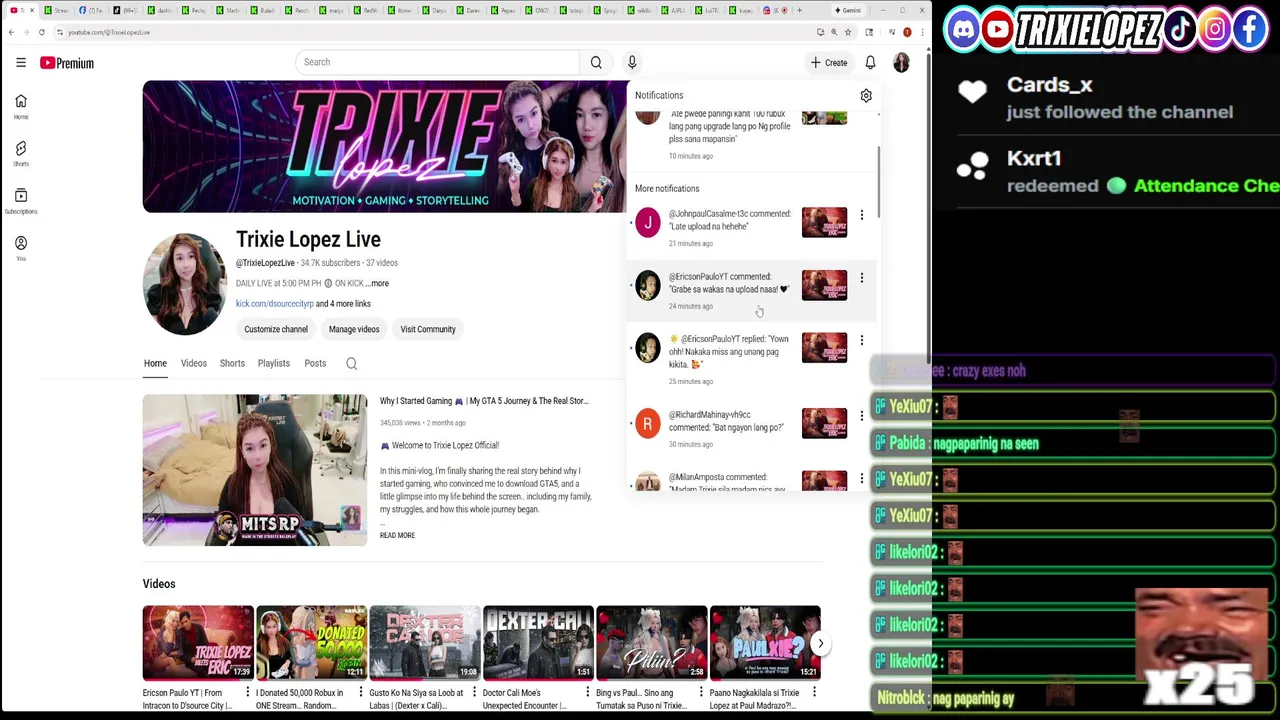Open options for RichardMahinay notification

(861, 416)
